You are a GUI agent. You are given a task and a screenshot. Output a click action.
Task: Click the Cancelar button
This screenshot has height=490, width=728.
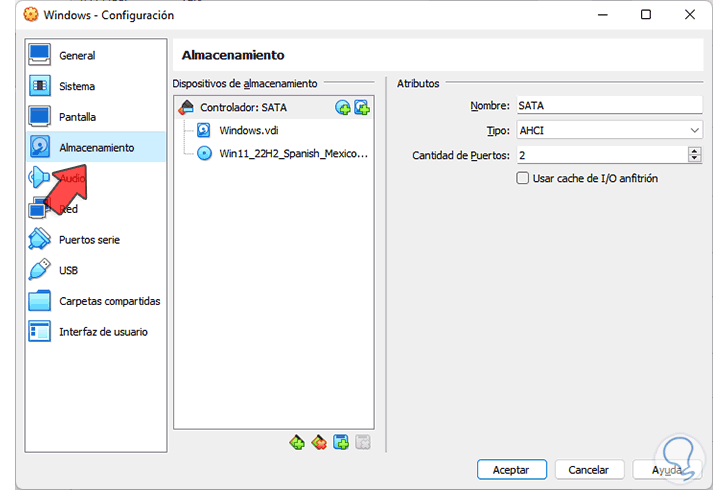pos(589,470)
